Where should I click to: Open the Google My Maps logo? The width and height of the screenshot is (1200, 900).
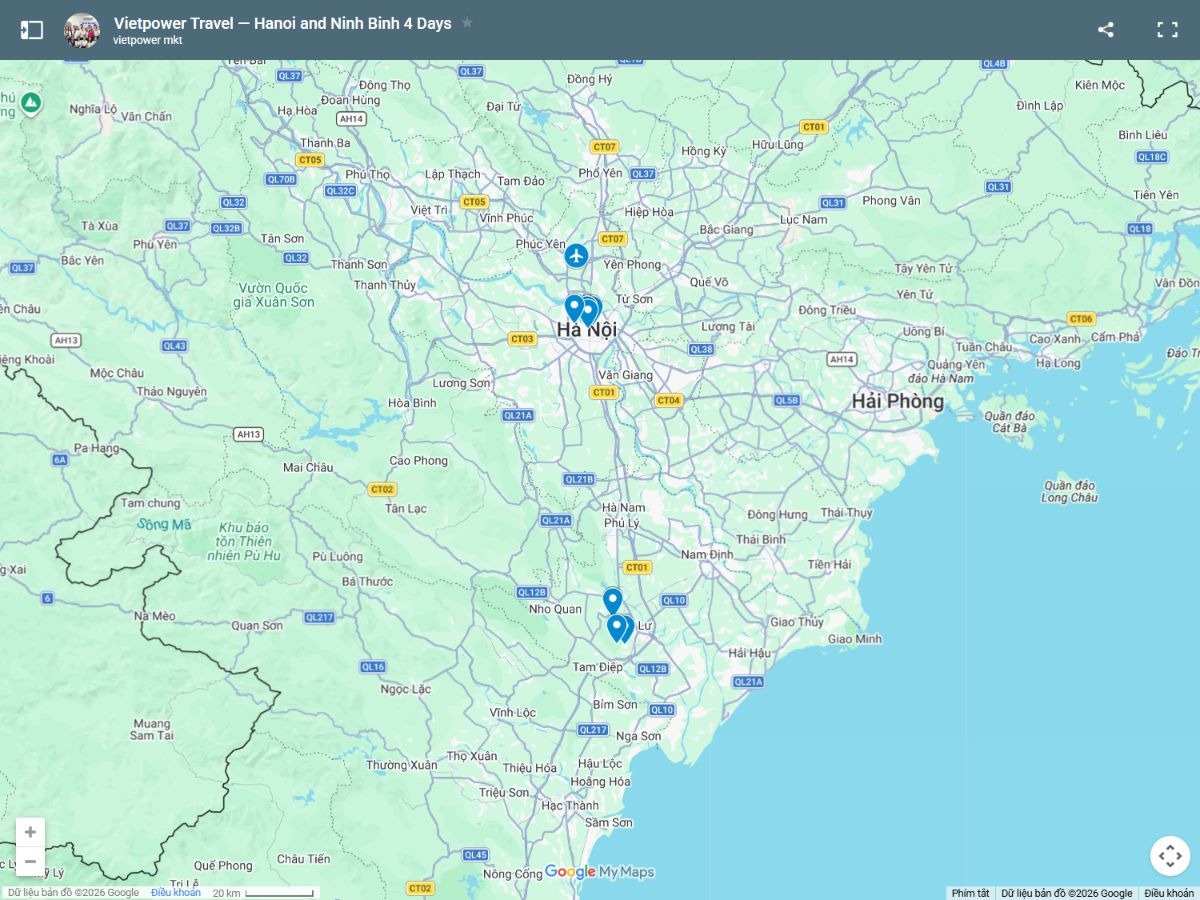pos(600,872)
